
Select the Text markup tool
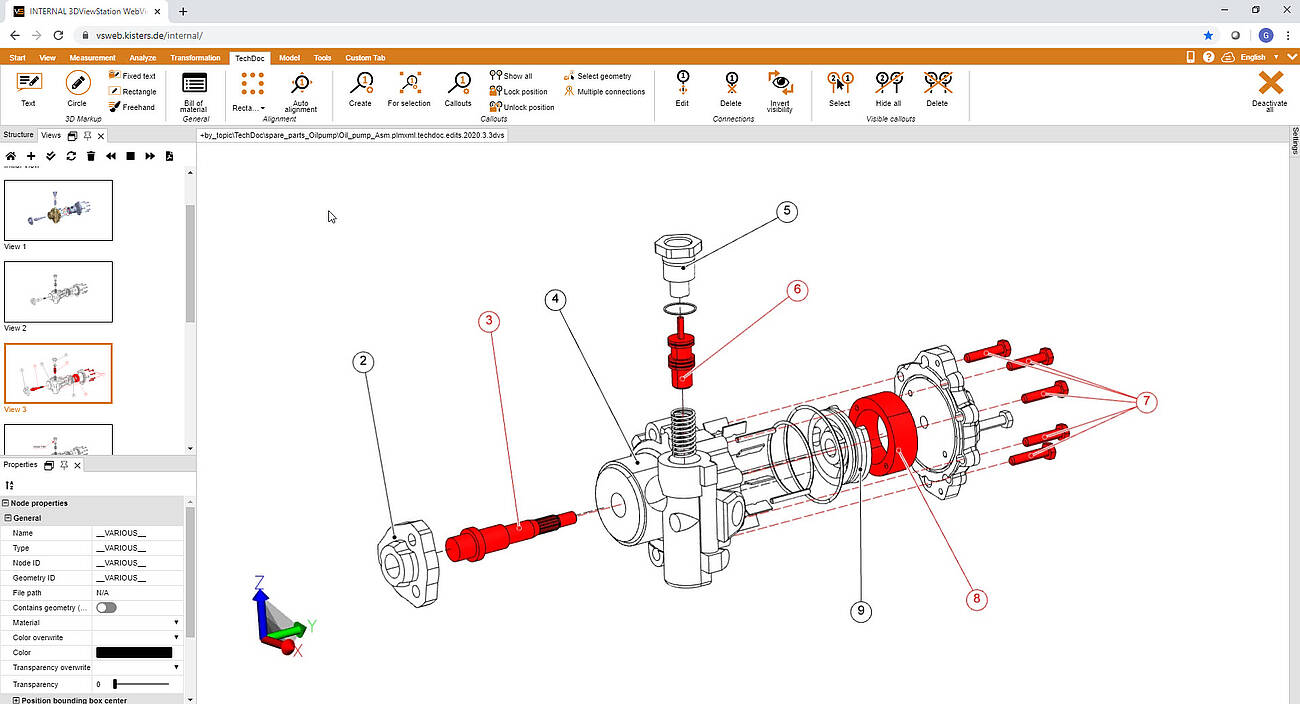[x=28, y=88]
